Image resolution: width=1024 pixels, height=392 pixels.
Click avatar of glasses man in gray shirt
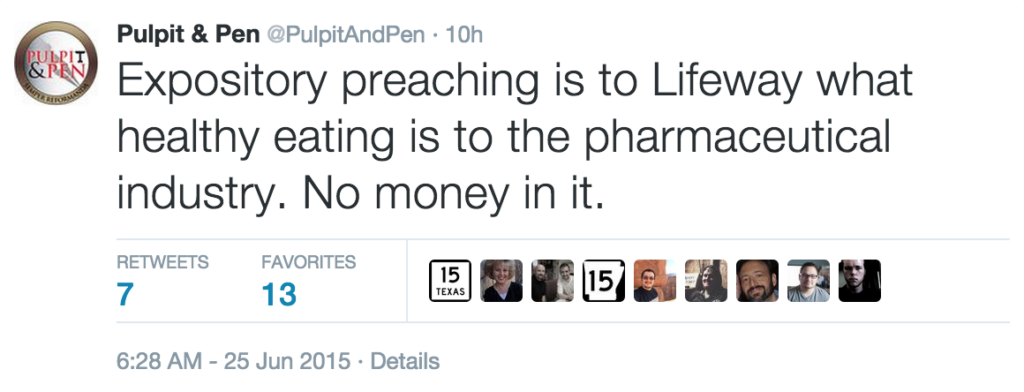tap(808, 281)
